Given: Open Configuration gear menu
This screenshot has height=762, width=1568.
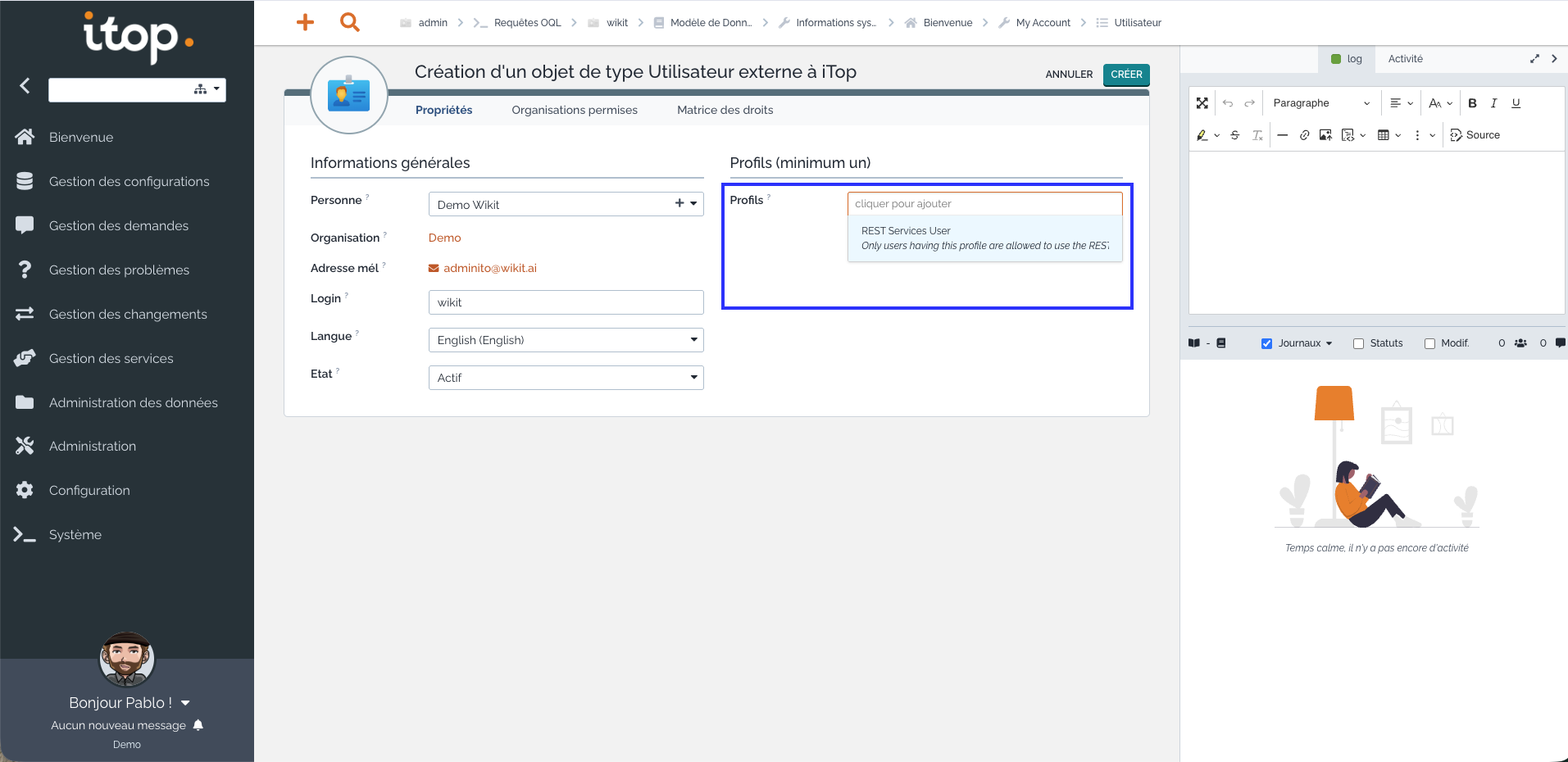Looking at the screenshot, I should 89,490.
